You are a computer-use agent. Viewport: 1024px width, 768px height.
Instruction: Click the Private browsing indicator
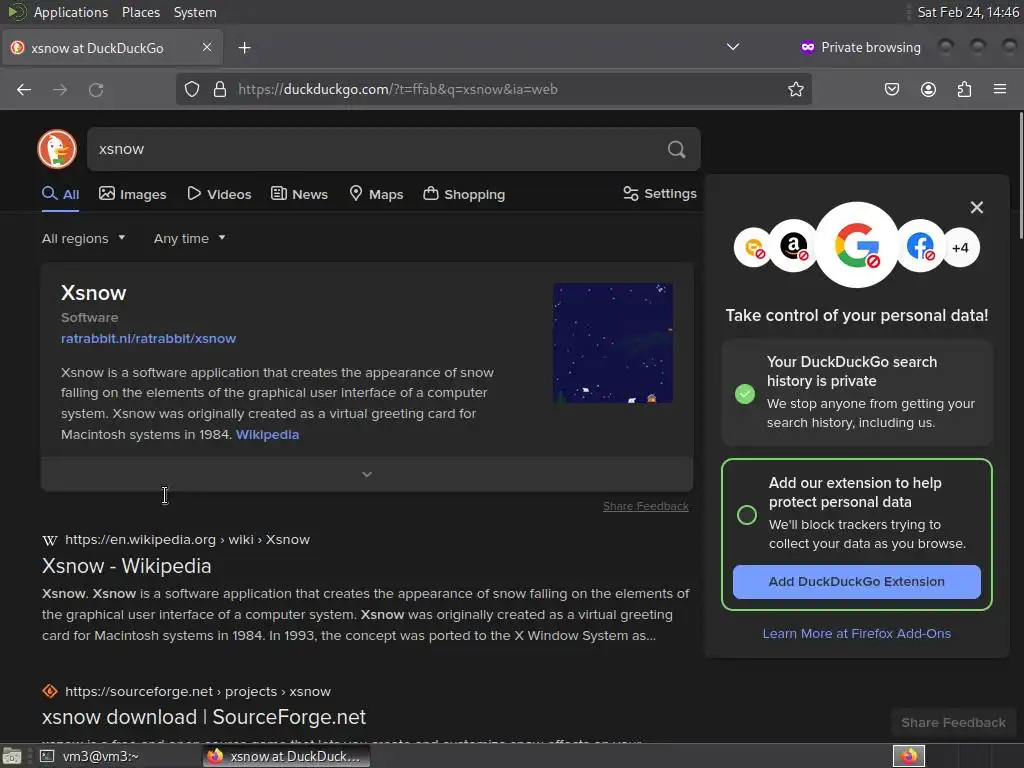point(861,47)
